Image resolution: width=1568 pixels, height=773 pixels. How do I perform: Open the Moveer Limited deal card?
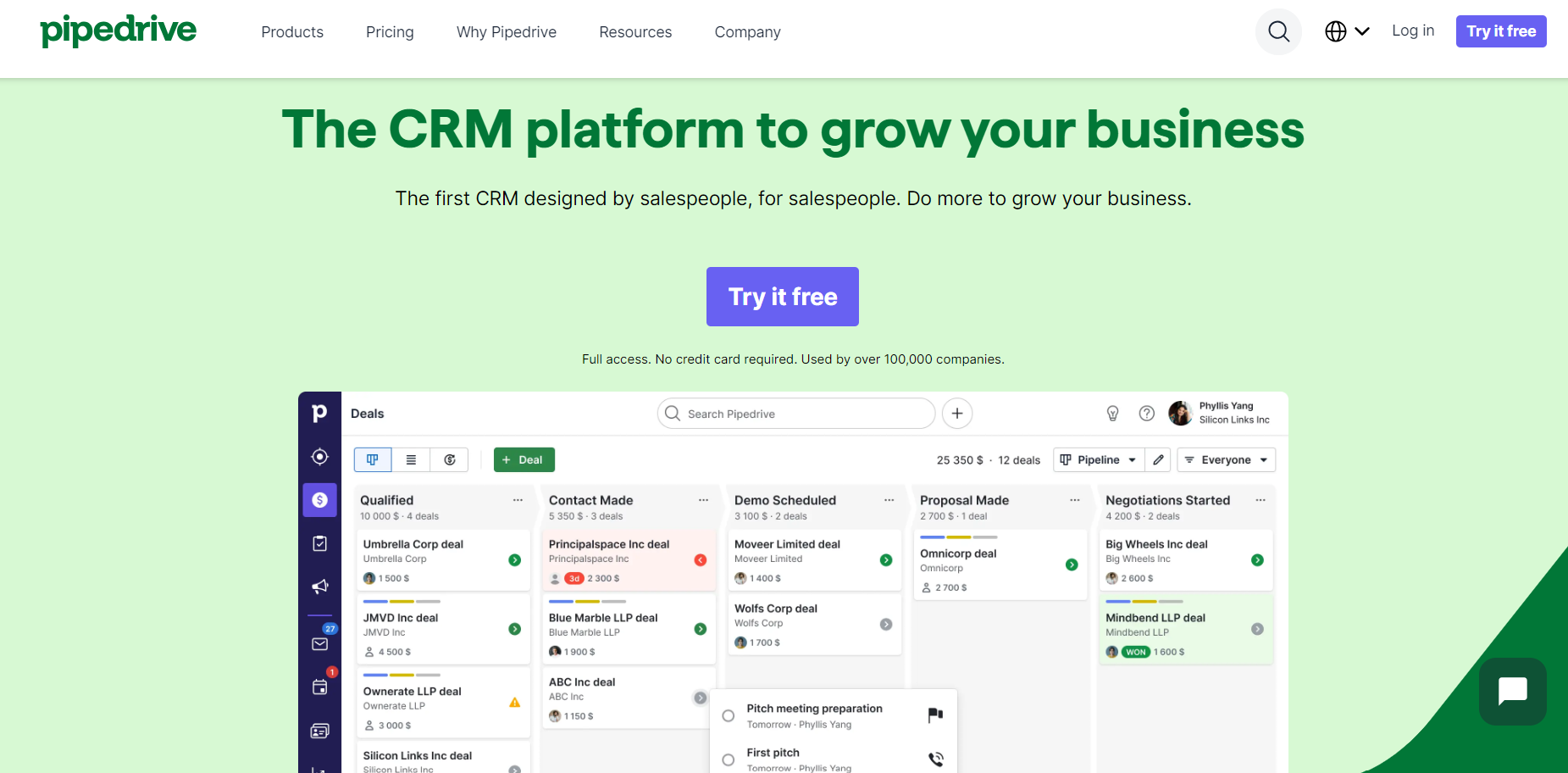pyautogui.click(x=814, y=559)
